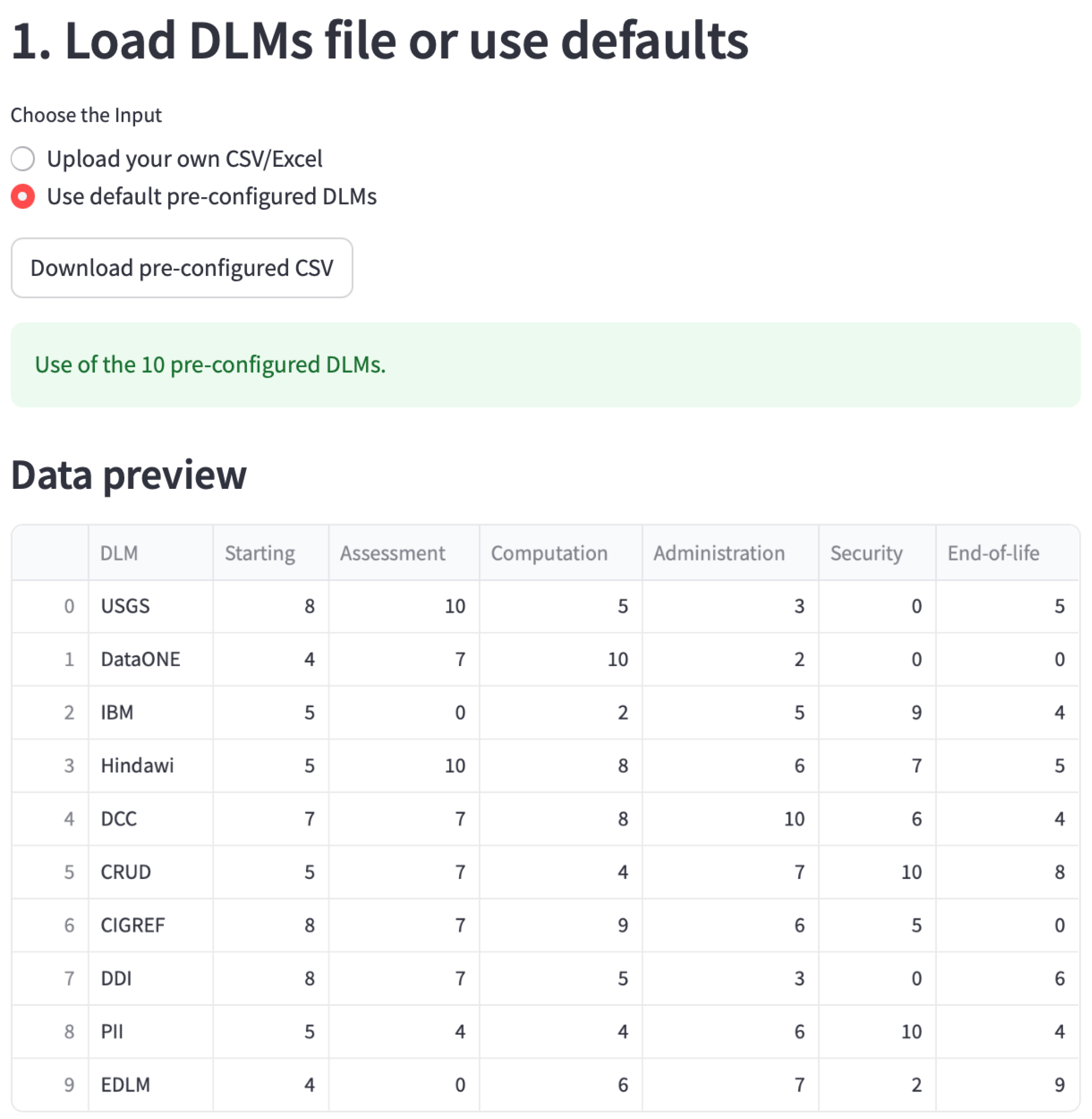Click PII Security value 10
Image resolution: width=1092 pixels, height=1119 pixels.
877,1032
